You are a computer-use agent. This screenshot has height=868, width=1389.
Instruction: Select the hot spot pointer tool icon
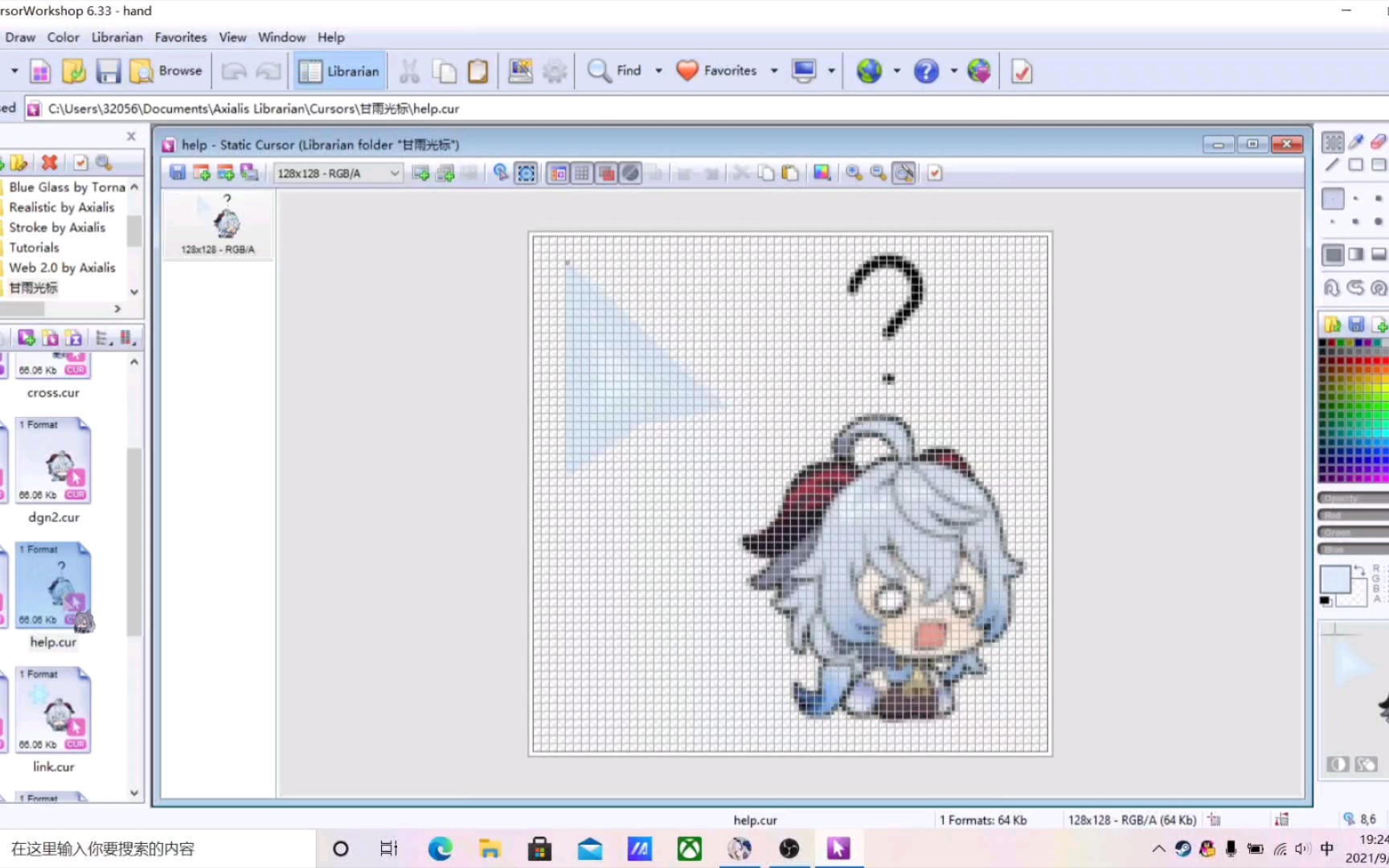[501, 173]
